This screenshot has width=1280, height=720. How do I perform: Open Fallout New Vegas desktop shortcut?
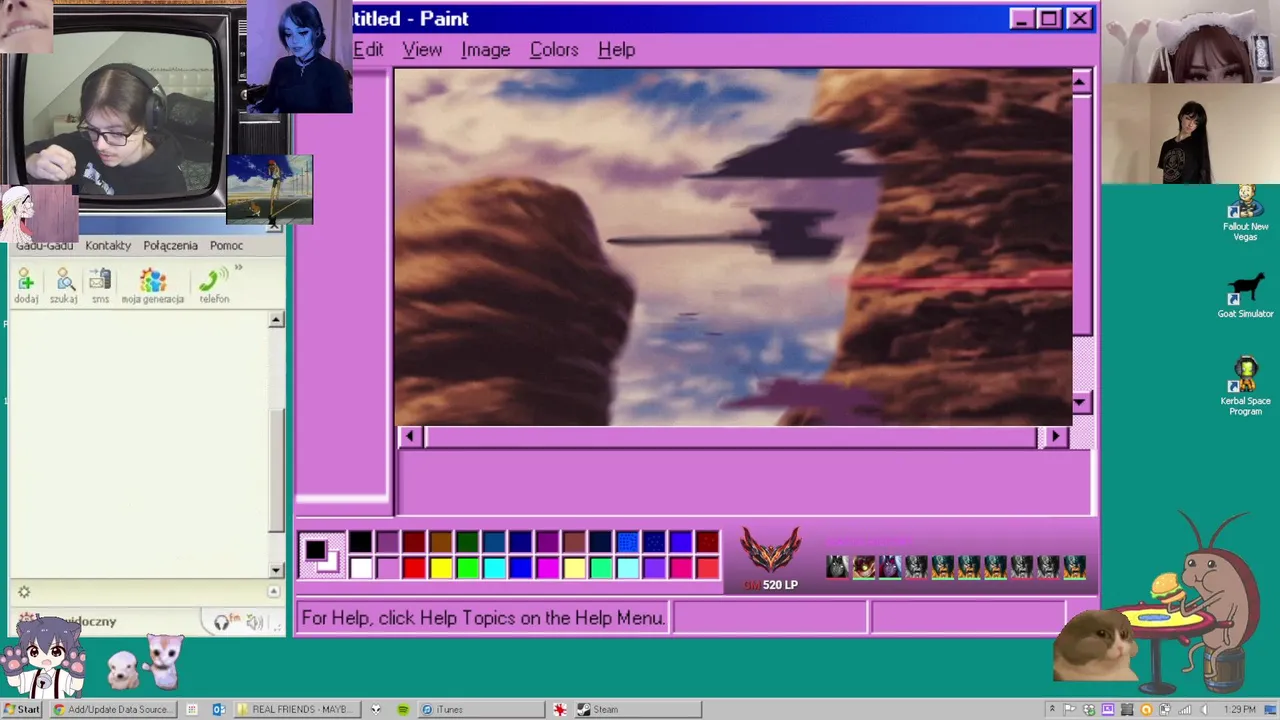[1245, 213]
